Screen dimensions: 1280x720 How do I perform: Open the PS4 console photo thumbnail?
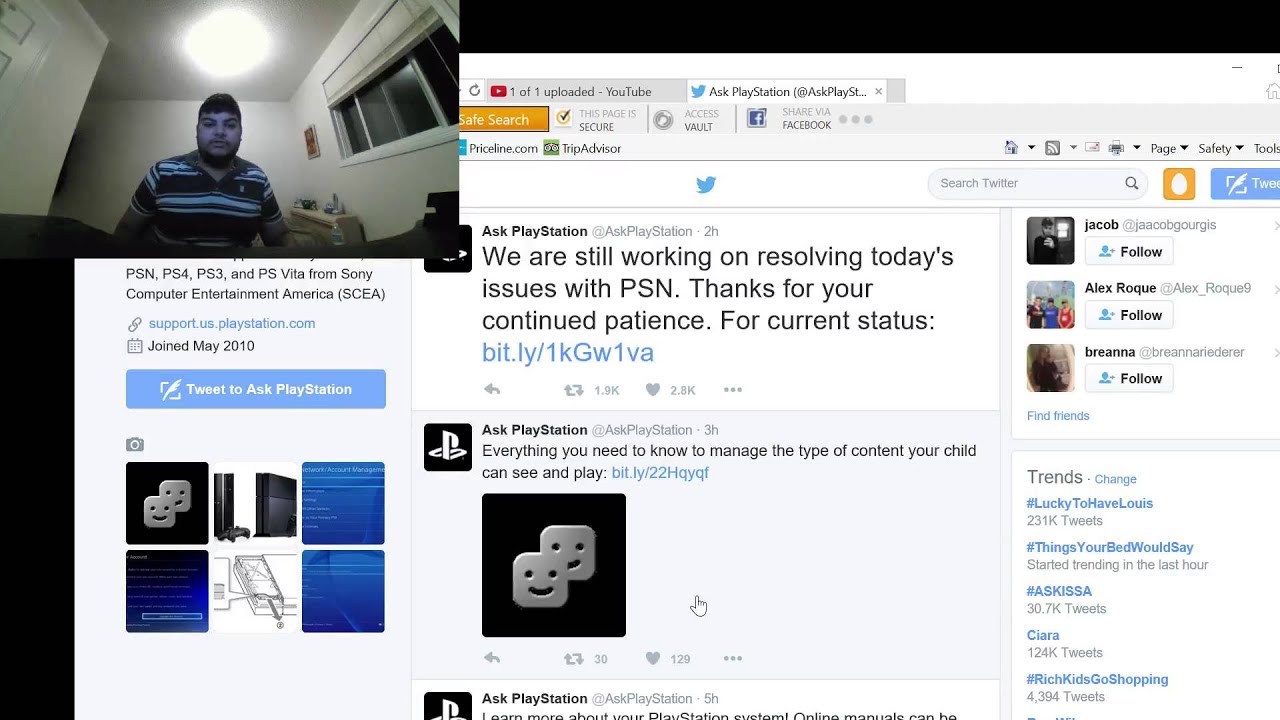click(x=255, y=503)
